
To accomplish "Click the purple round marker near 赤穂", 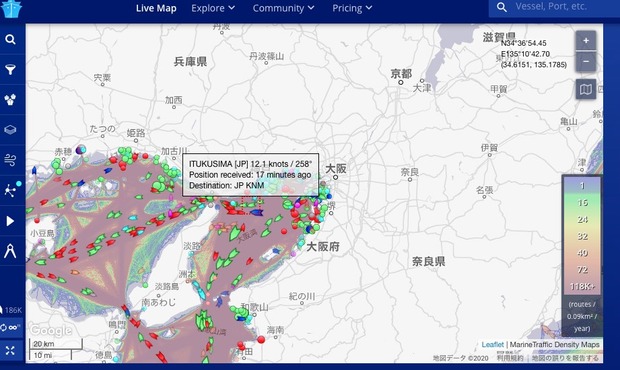I will point(81,149).
